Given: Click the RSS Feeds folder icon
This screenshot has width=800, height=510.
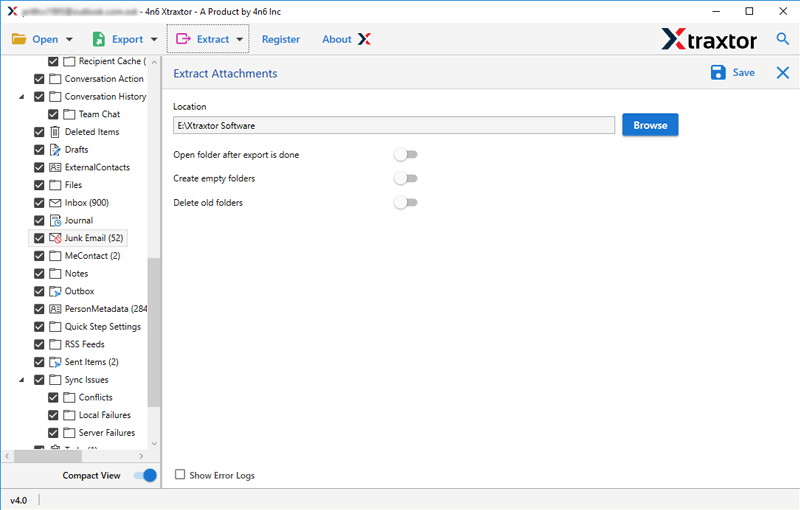Looking at the screenshot, I should (x=55, y=345).
